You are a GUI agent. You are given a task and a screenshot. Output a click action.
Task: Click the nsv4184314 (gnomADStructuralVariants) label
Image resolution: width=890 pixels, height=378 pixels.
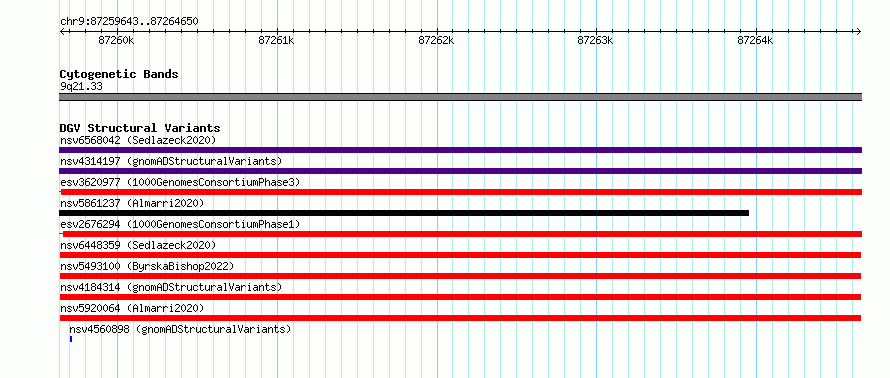click(171, 287)
